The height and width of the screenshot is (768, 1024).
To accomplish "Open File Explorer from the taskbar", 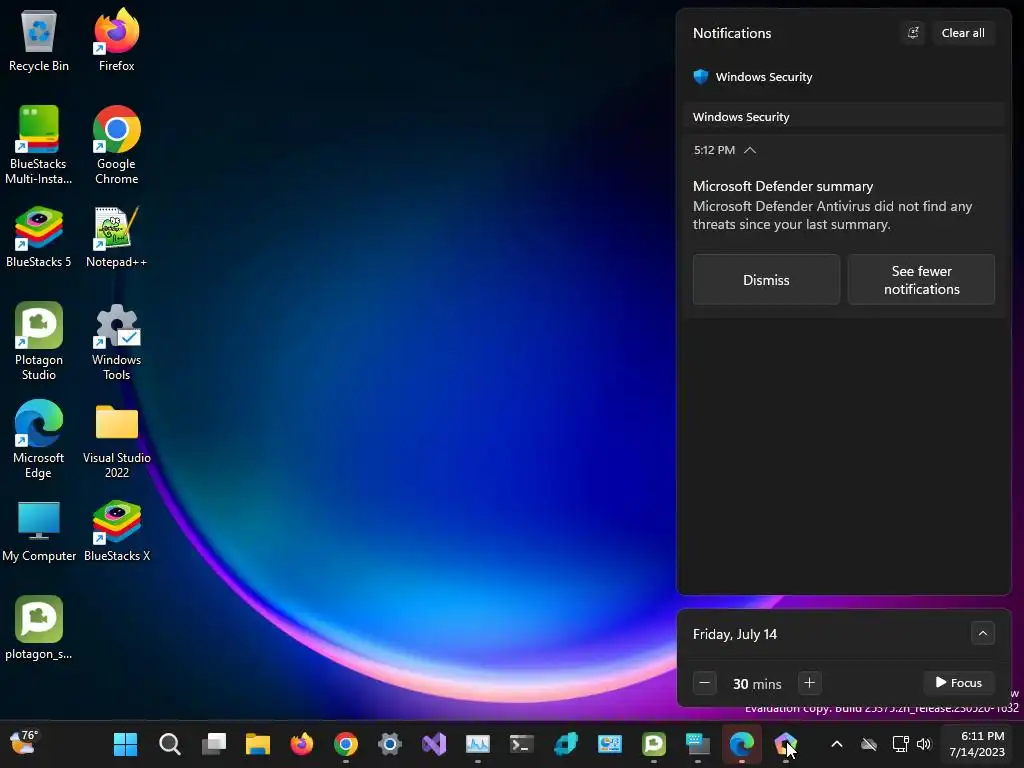I will pyautogui.click(x=258, y=744).
